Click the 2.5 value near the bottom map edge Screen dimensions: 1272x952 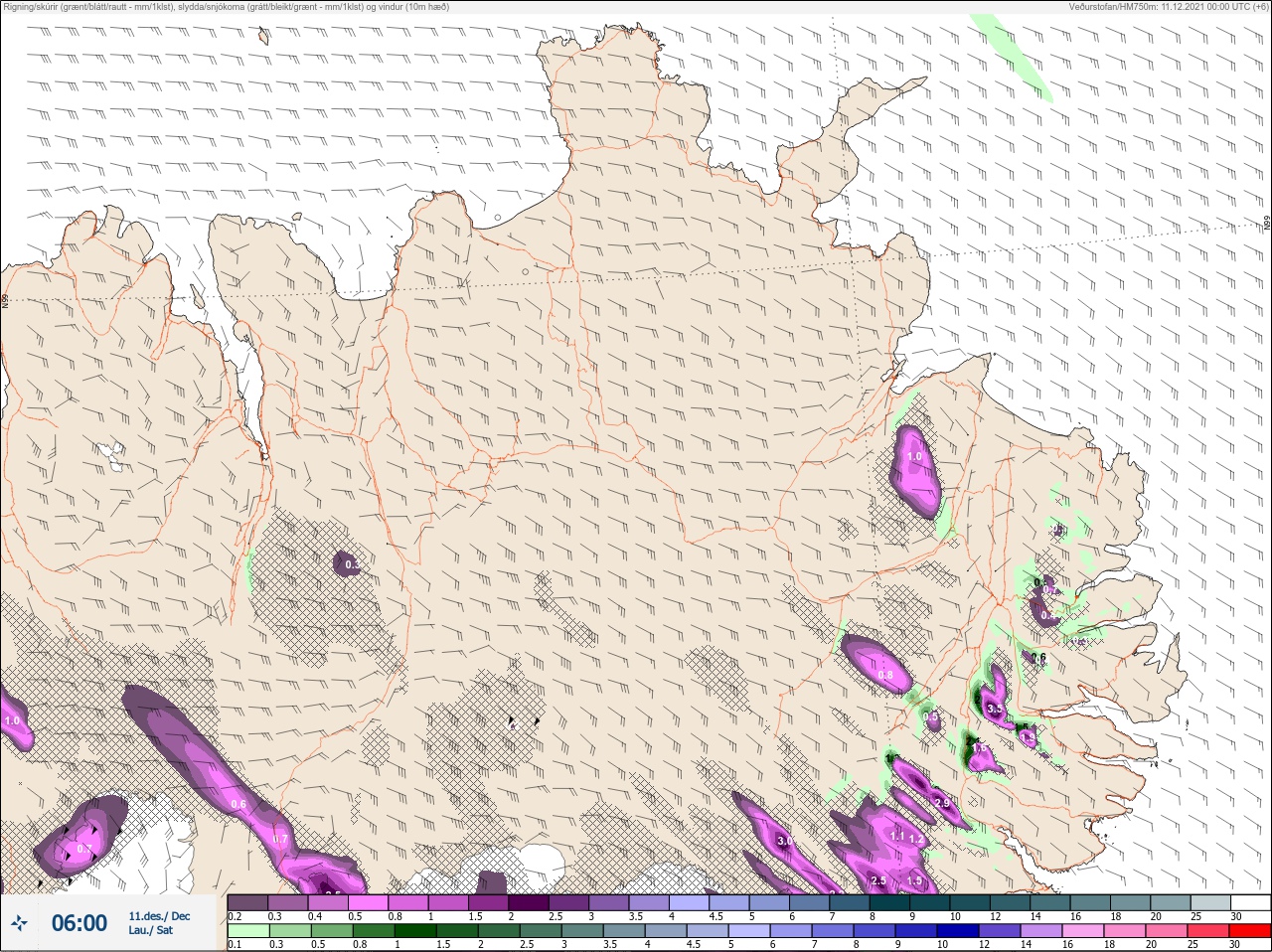(878, 880)
